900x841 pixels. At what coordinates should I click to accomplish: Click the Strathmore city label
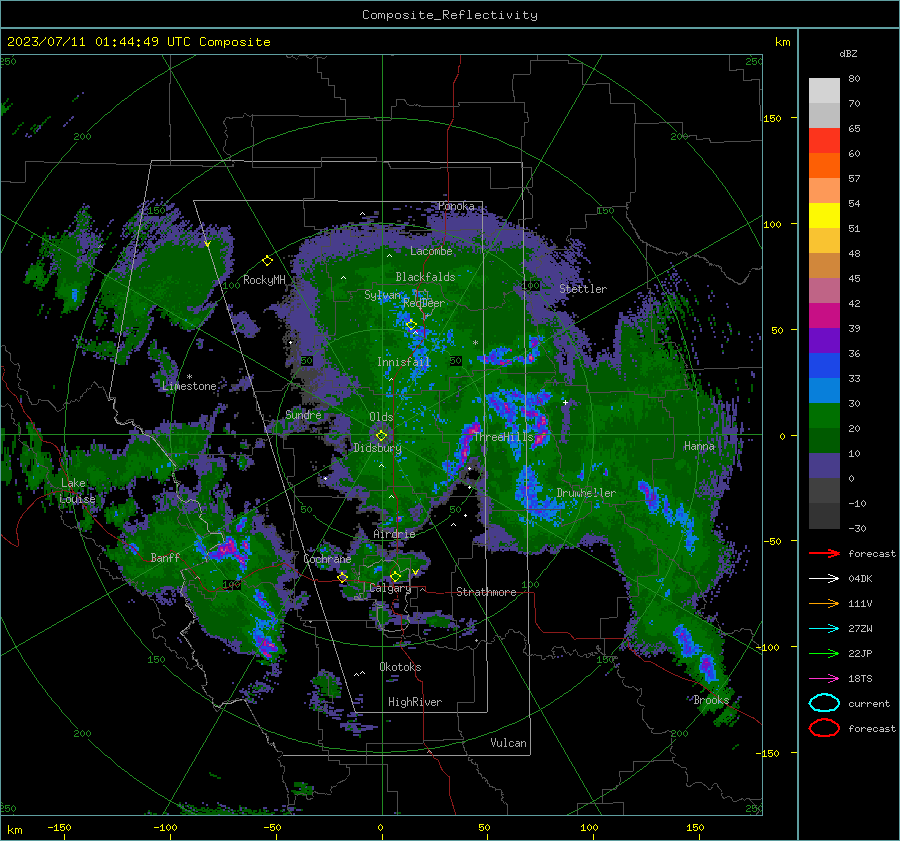tap(486, 592)
